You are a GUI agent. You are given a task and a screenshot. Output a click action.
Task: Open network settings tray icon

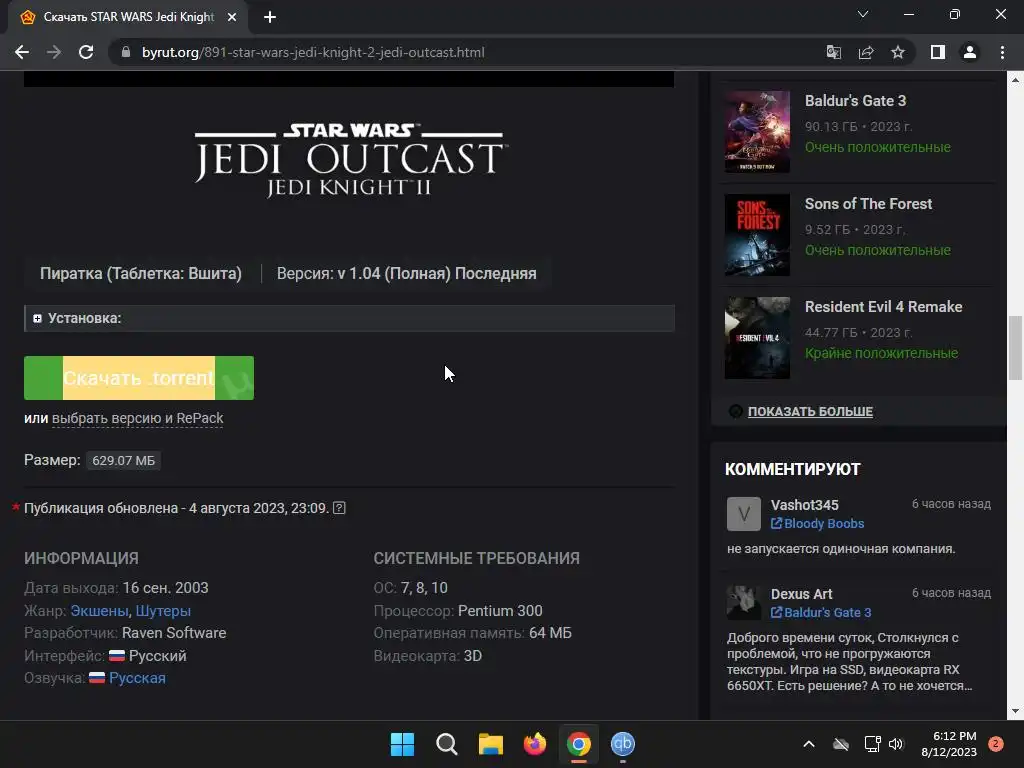click(872, 744)
